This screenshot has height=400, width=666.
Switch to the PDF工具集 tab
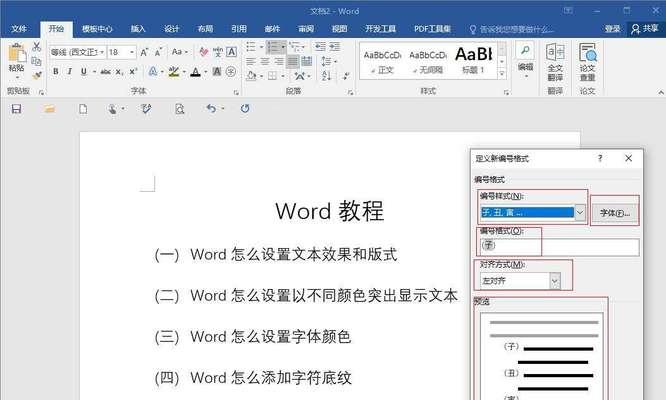tap(432, 29)
